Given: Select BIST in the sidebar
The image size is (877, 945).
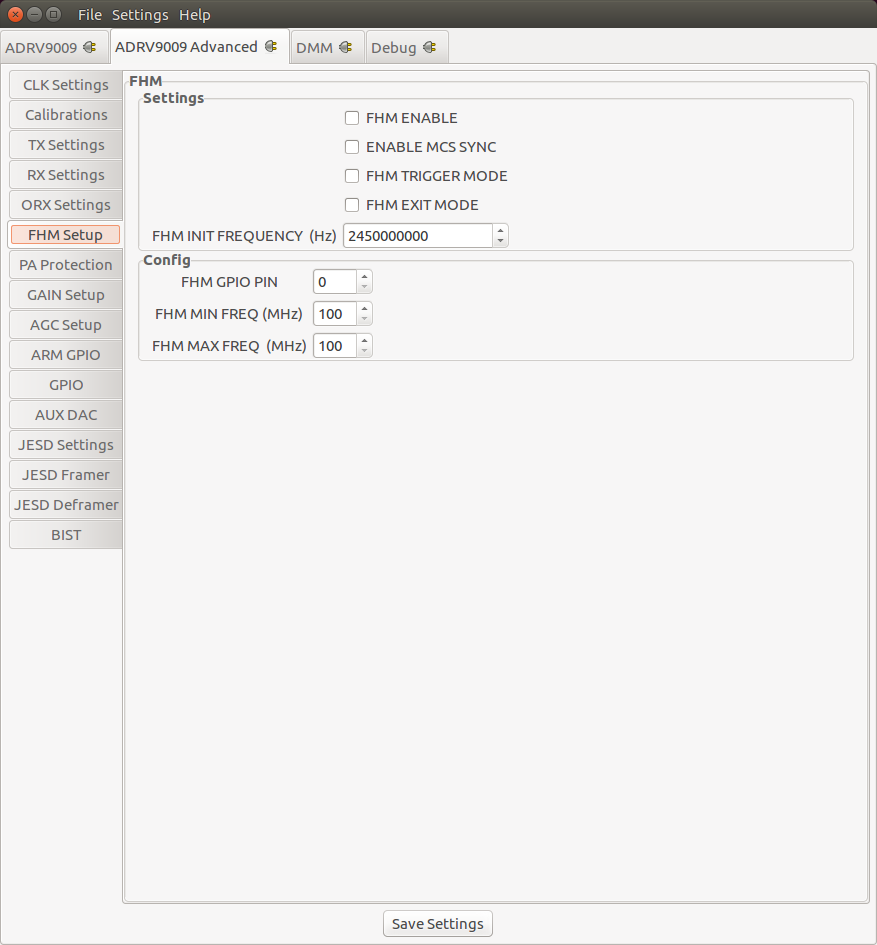Looking at the screenshot, I should [64, 535].
